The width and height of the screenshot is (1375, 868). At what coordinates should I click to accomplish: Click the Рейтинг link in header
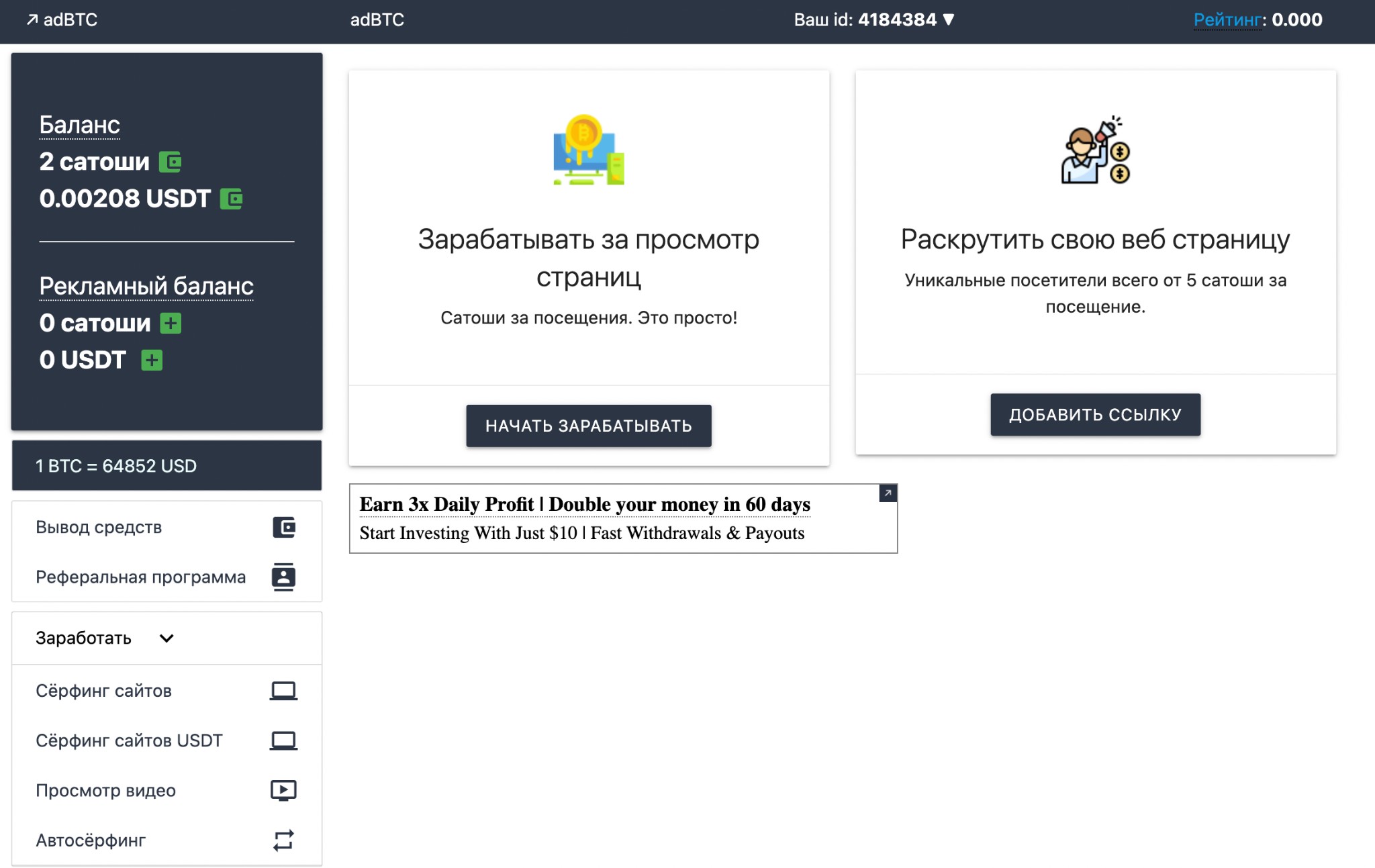click(1227, 20)
